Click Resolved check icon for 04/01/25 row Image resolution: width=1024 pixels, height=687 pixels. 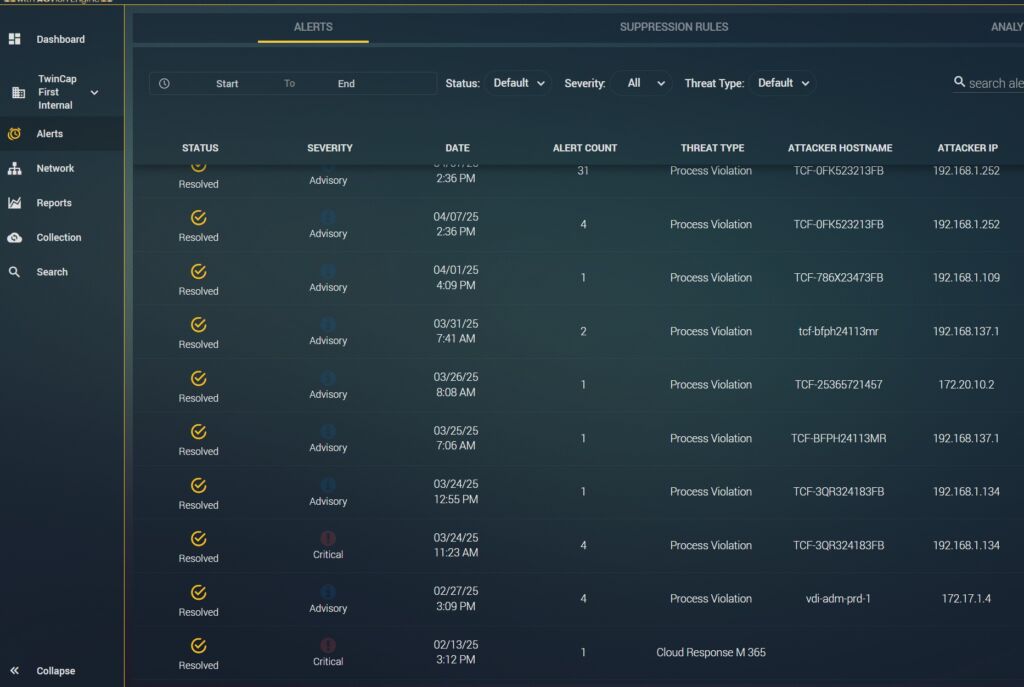[x=199, y=271]
